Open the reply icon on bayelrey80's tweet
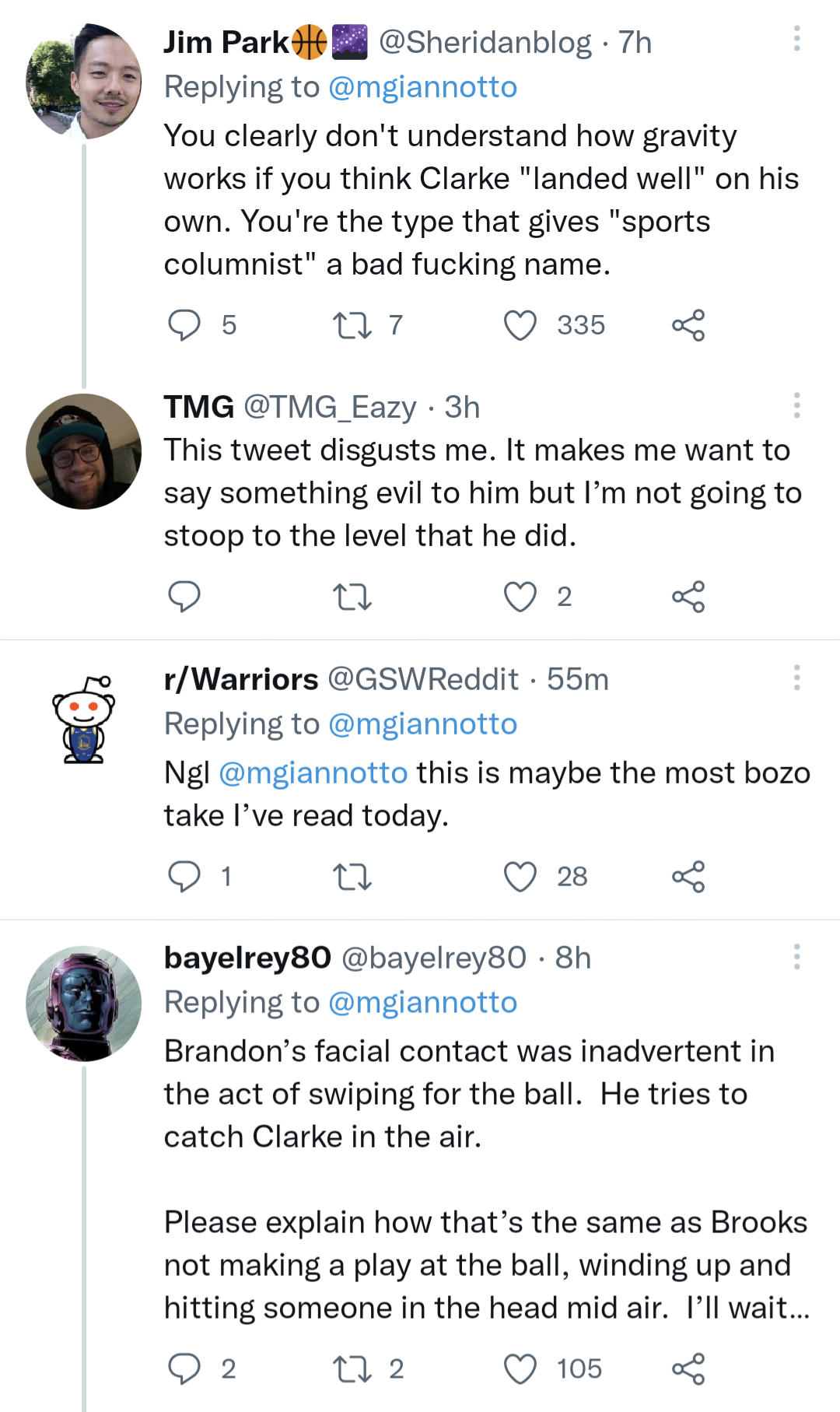 (186, 1368)
